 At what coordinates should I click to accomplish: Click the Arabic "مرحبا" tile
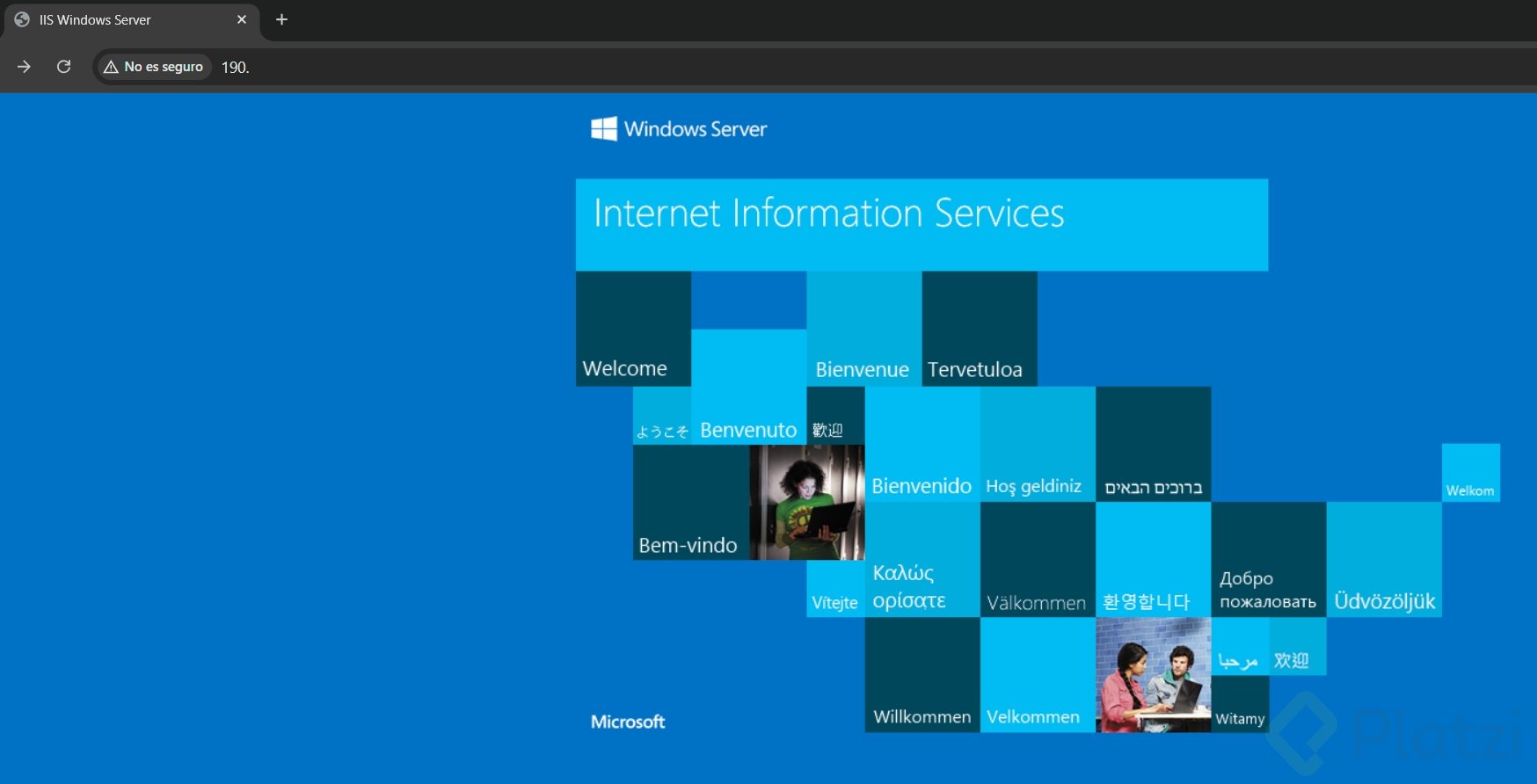click(x=1240, y=646)
